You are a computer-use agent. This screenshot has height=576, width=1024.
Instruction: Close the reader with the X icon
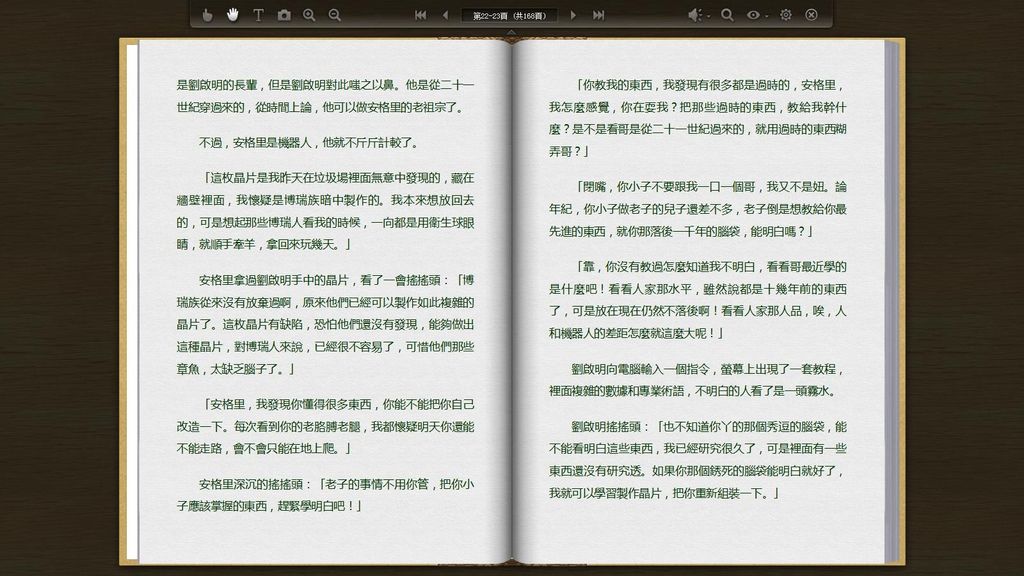(811, 15)
